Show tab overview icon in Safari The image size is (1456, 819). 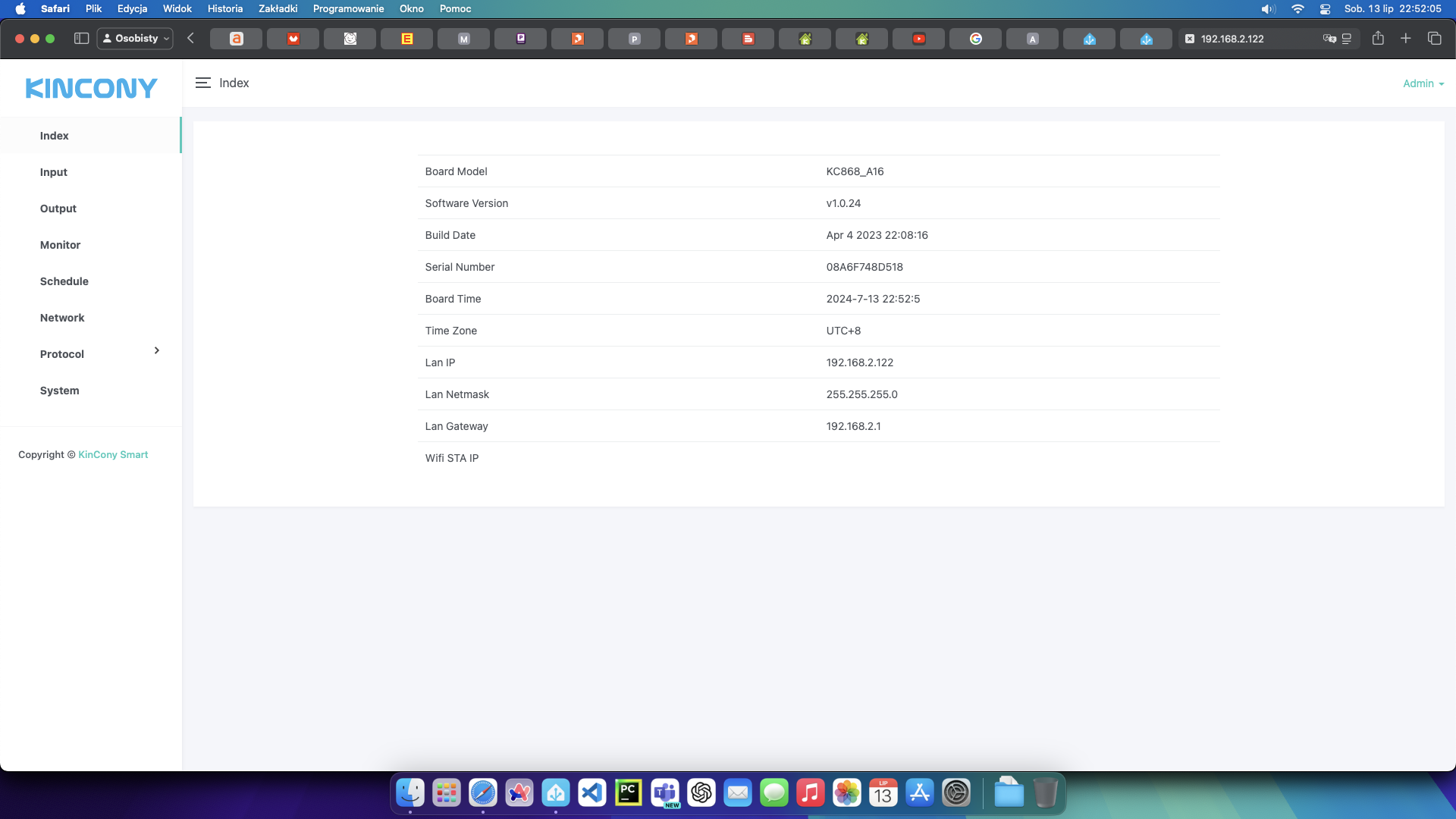[x=1434, y=39]
